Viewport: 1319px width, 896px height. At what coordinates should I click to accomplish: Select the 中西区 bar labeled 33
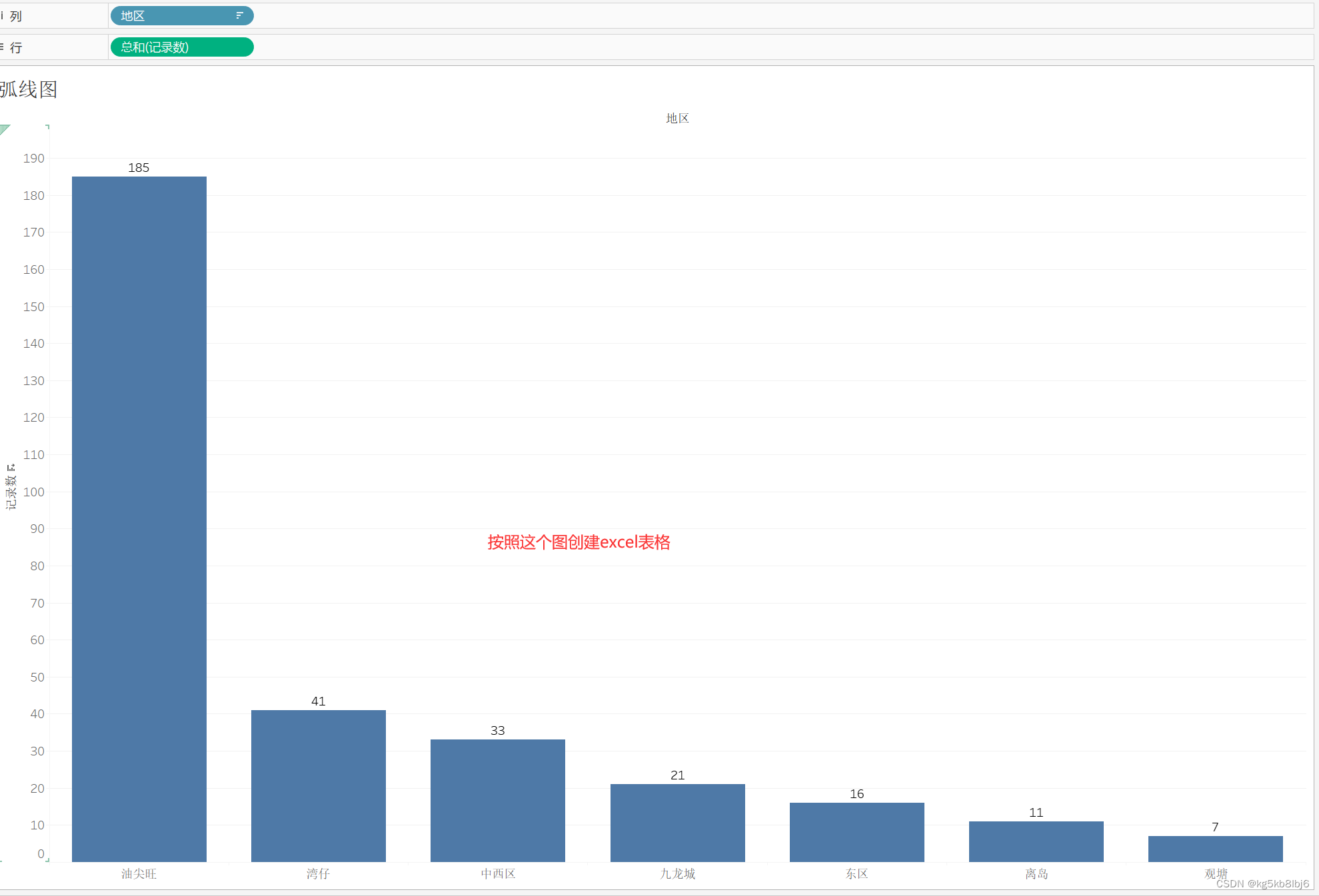[498, 801]
